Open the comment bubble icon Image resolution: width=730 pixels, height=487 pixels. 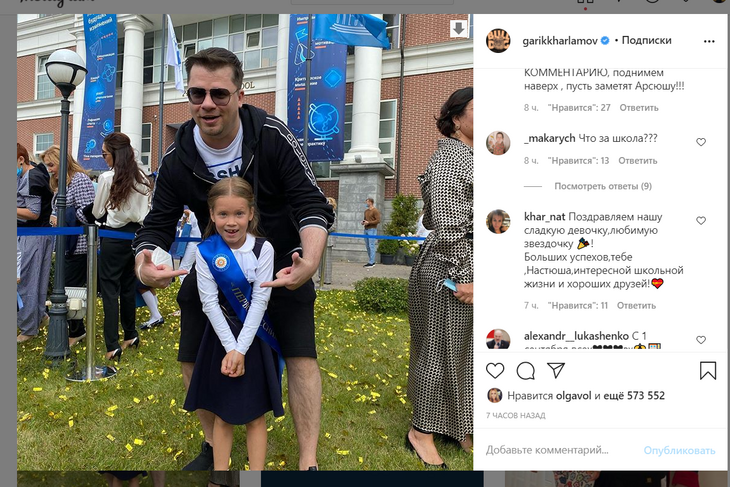click(x=526, y=371)
